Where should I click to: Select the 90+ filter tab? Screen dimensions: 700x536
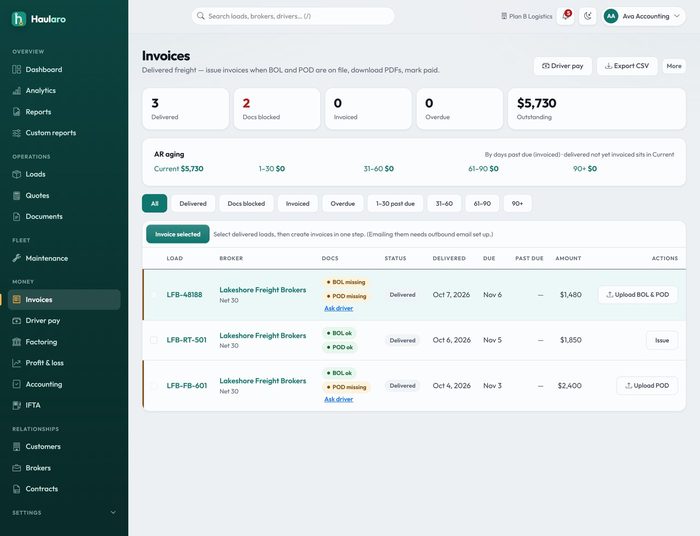[517, 204]
